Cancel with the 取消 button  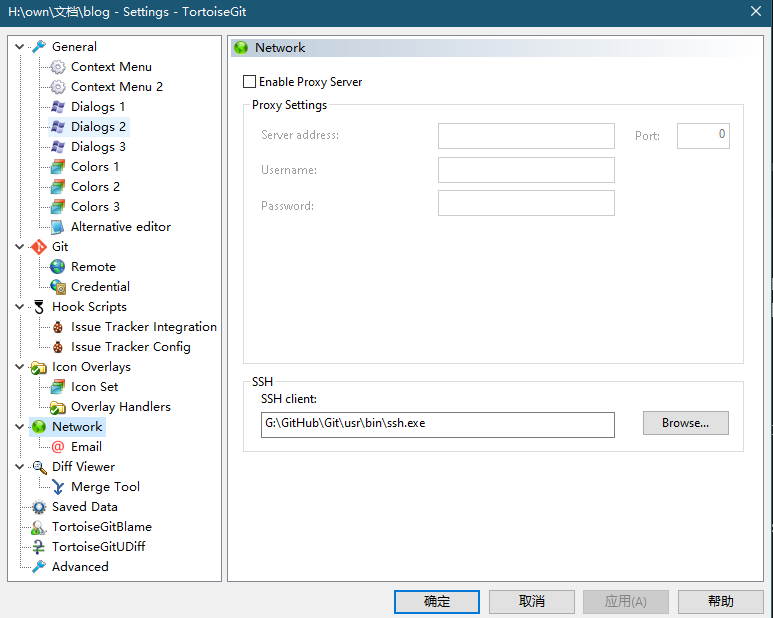pyautogui.click(x=531, y=602)
